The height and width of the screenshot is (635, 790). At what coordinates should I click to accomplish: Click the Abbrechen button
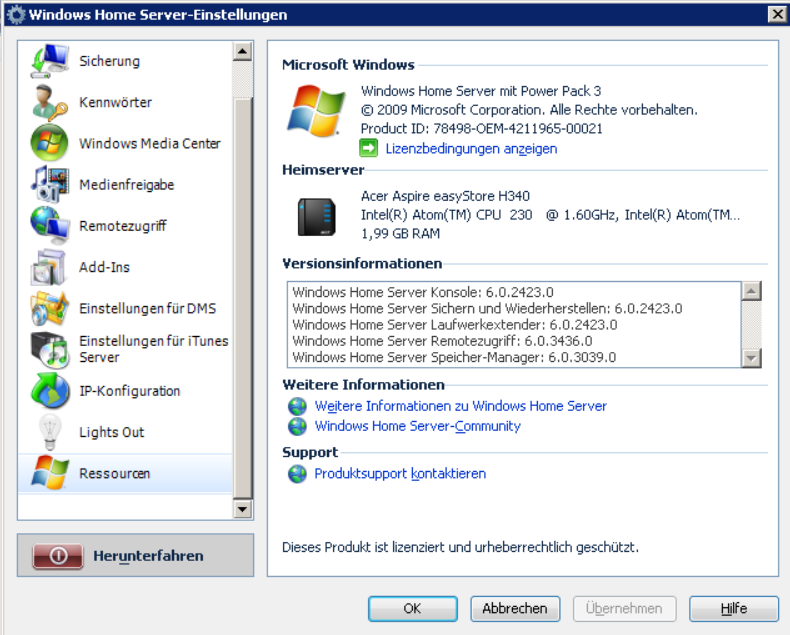click(x=514, y=608)
